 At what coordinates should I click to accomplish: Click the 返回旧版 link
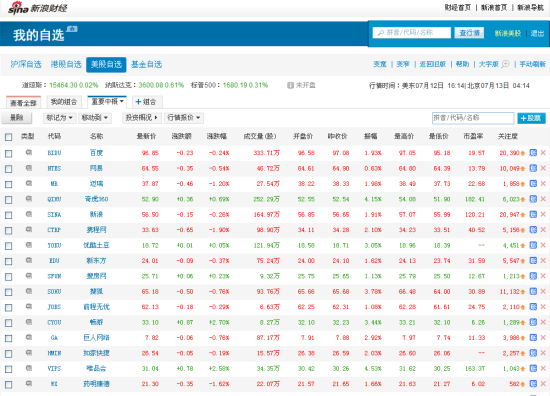tap(432, 64)
